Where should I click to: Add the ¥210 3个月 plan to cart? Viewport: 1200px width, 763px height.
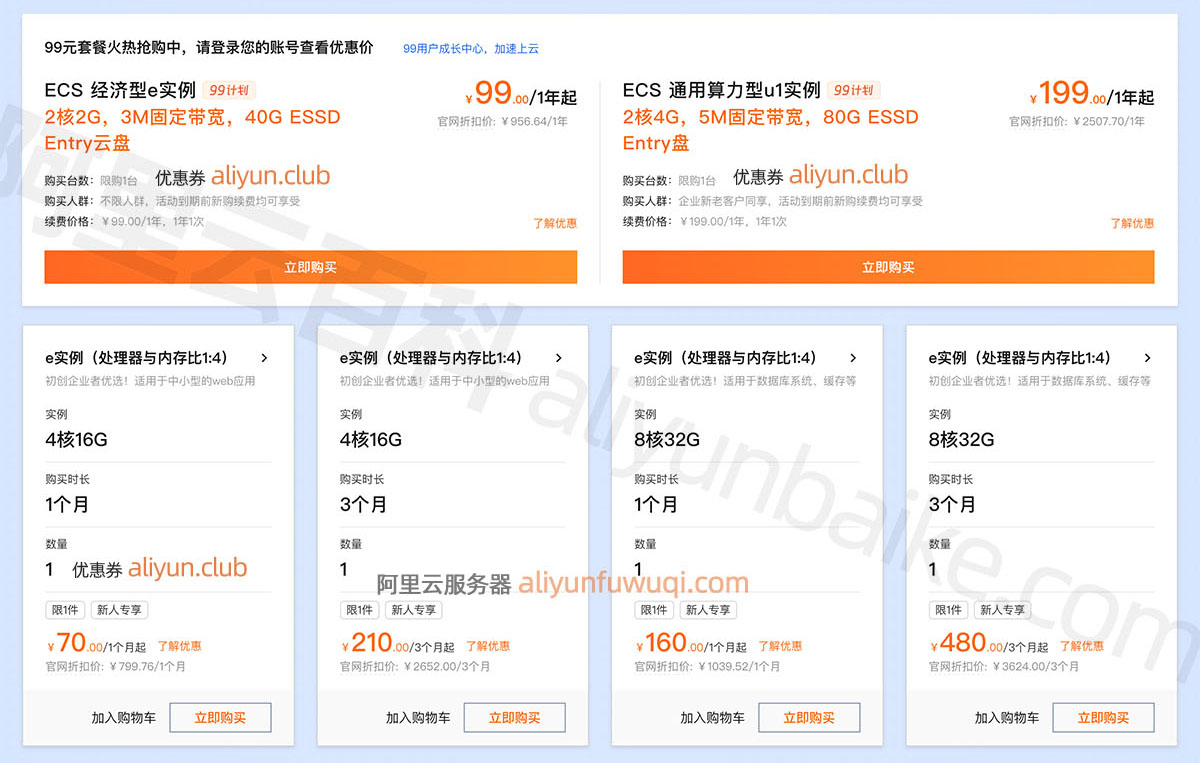(418, 718)
